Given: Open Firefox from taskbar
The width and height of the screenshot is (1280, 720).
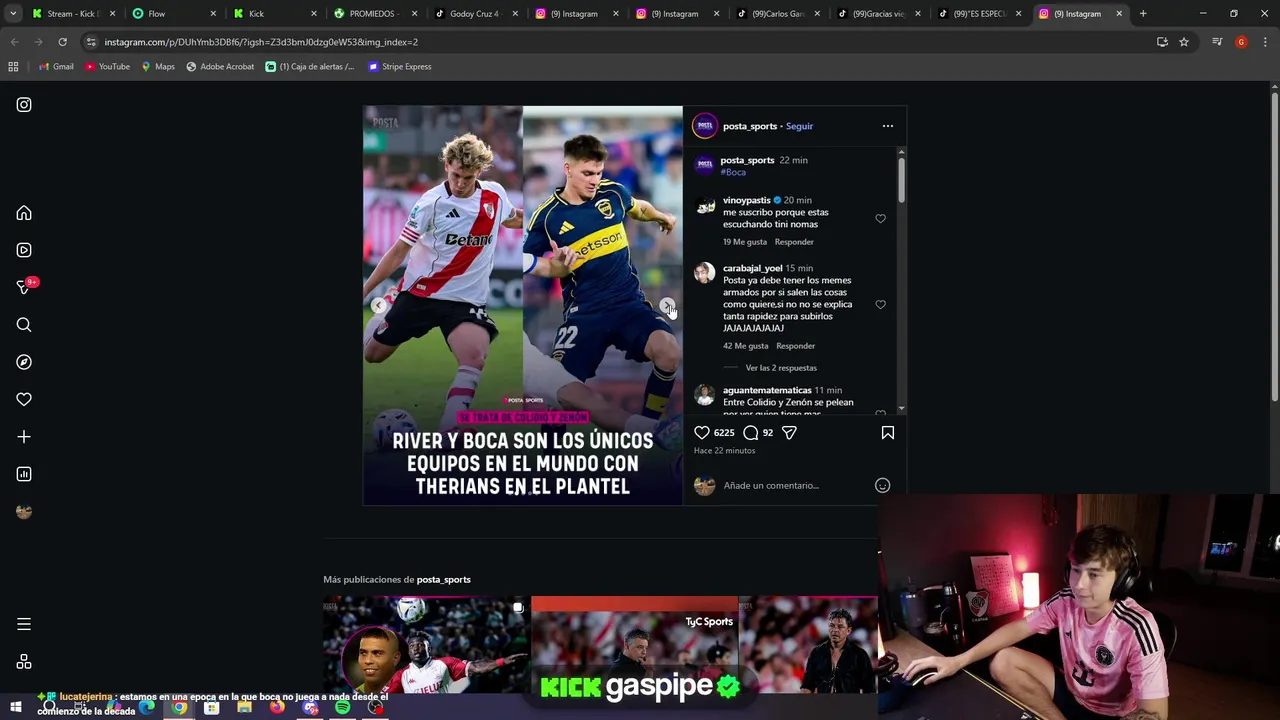Looking at the screenshot, I should 277,708.
